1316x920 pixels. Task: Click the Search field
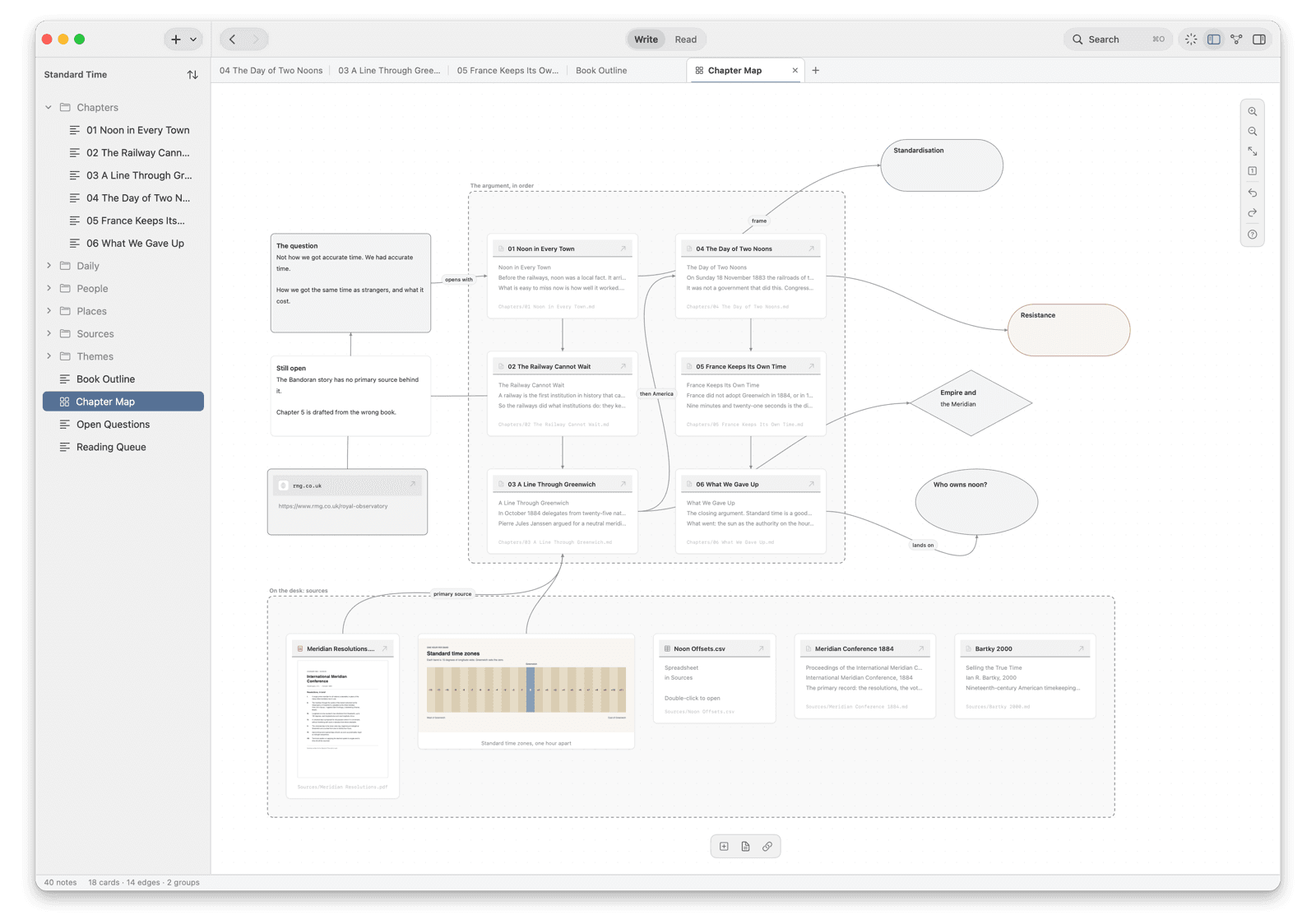tap(1119, 39)
